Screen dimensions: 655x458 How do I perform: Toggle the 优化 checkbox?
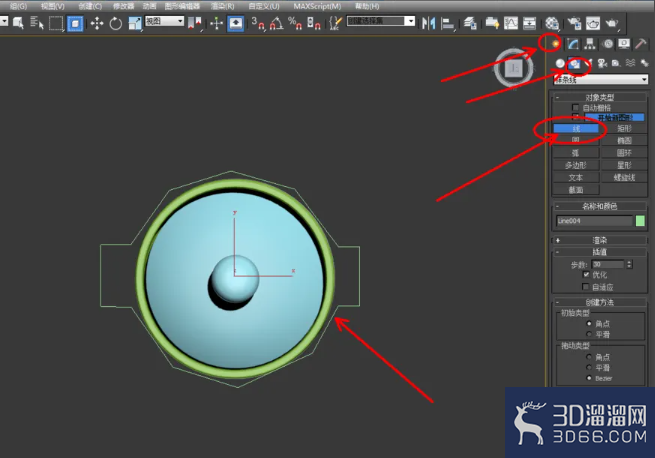586,275
